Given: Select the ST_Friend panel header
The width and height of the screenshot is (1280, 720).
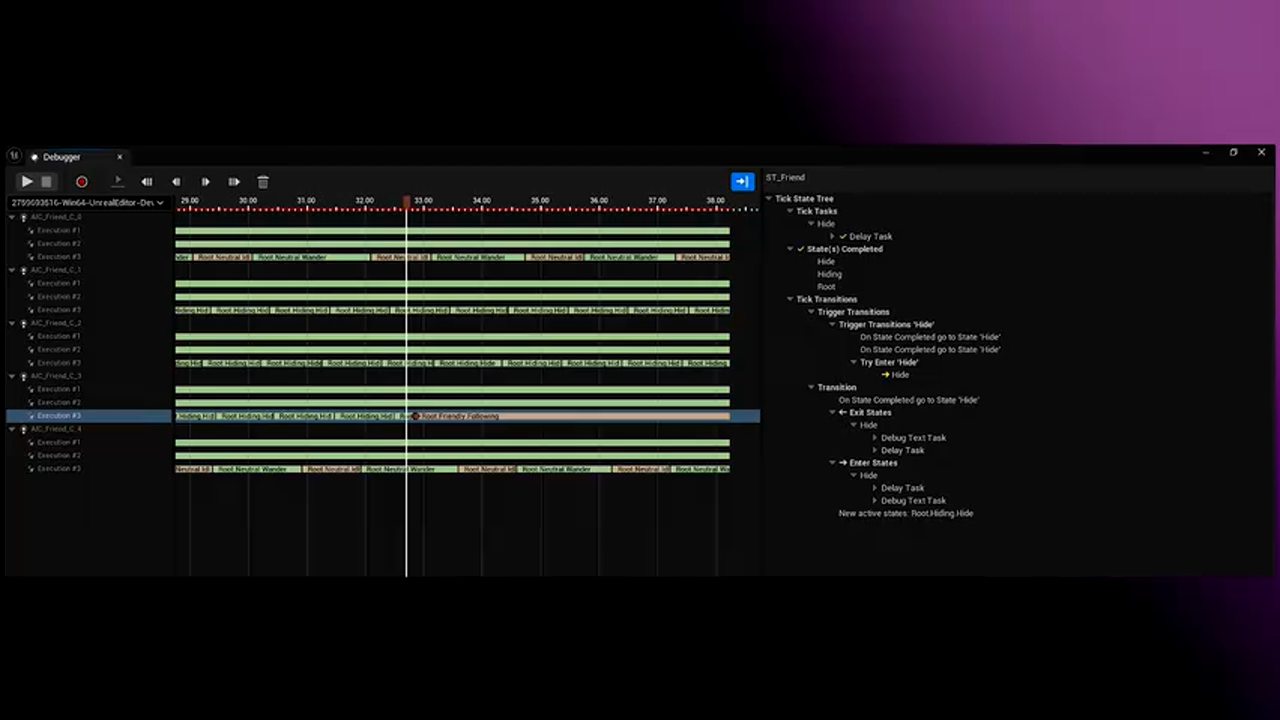Looking at the screenshot, I should (x=785, y=177).
